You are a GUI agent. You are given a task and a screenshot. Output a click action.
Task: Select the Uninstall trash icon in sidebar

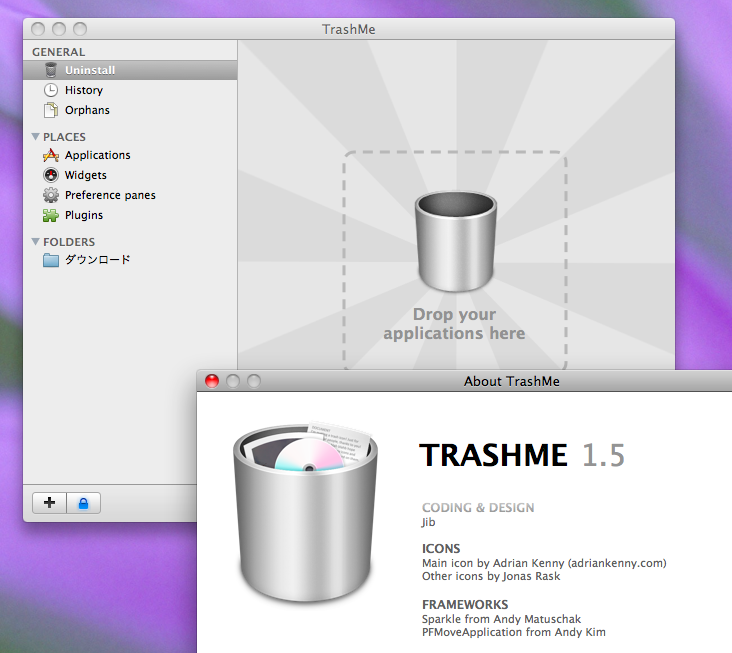tap(51, 70)
